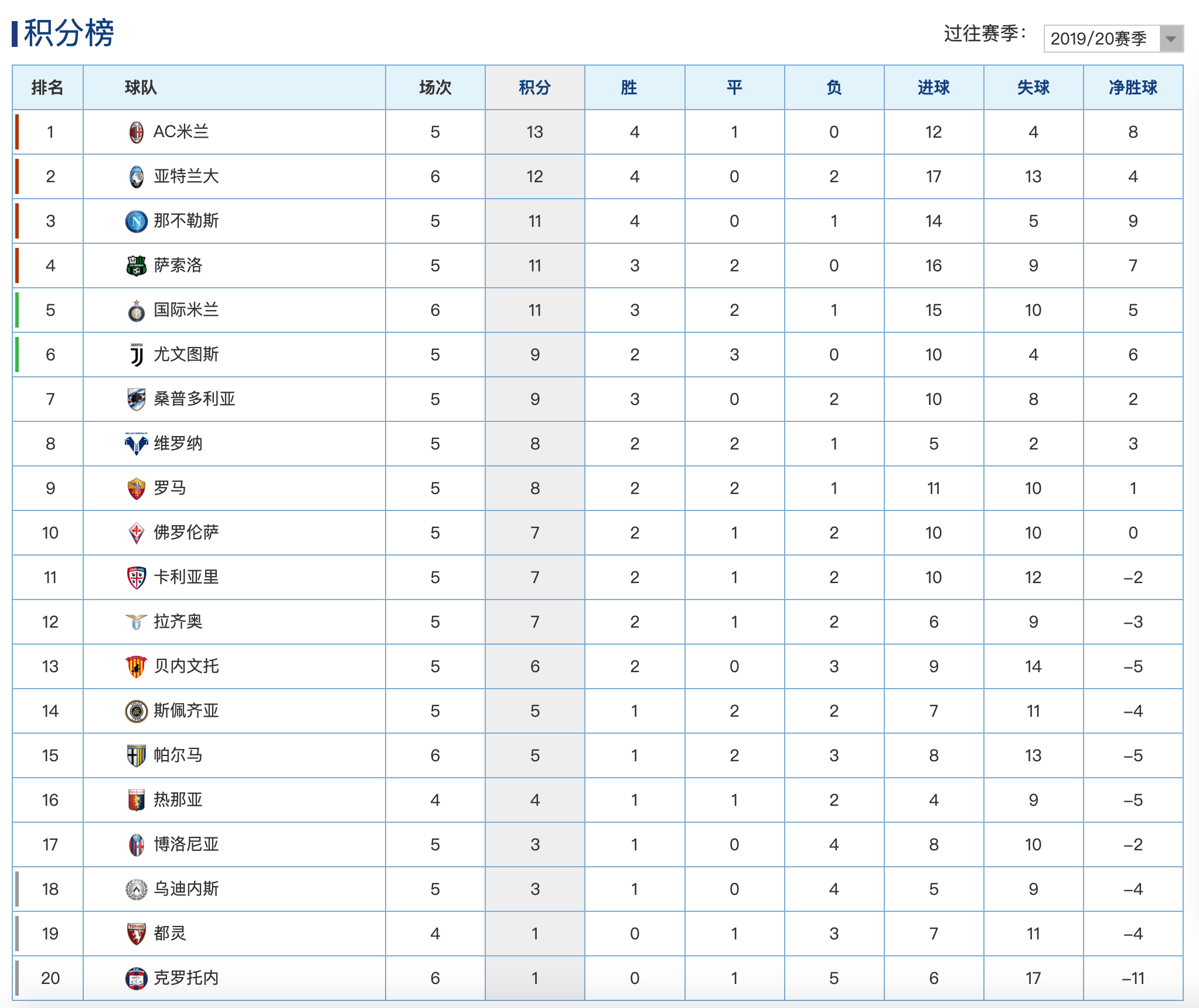Click the 亚特兰大 team logo
Viewport: 1199px width, 1008px height.
136,177
